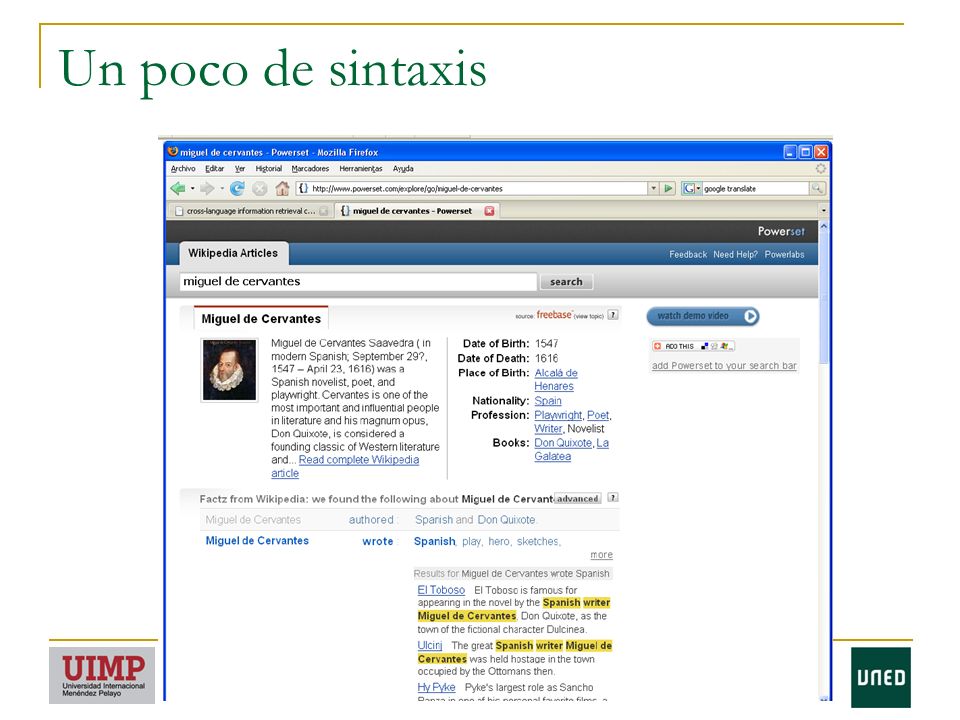Open the Feedback link

(688, 254)
